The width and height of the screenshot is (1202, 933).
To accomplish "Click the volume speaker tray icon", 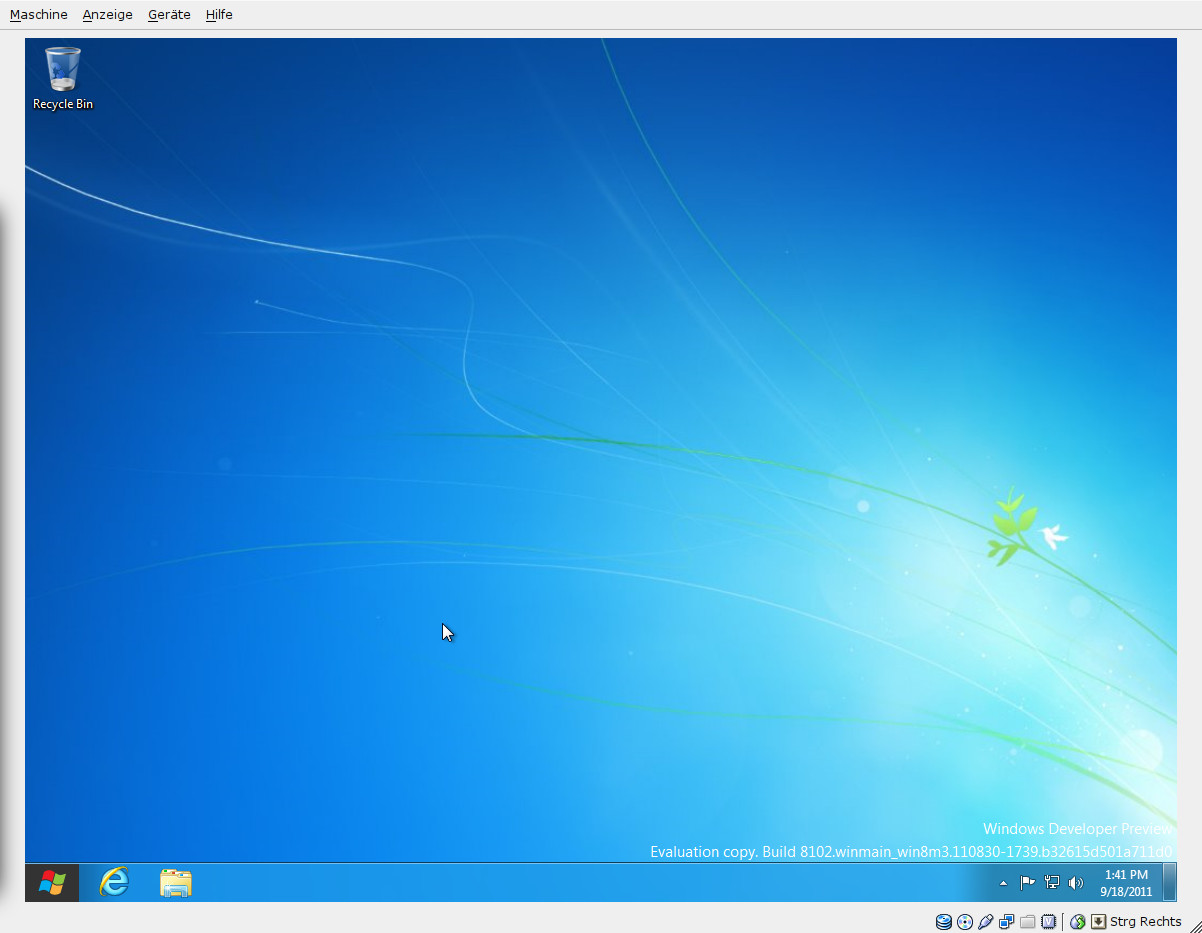I will pos(1076,882).
